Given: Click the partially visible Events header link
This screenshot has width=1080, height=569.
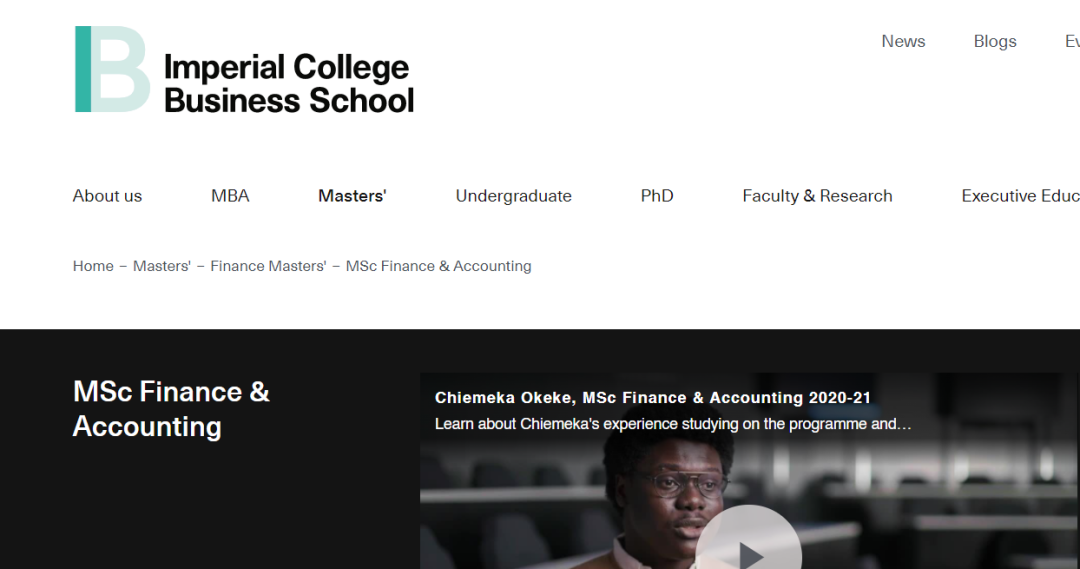Looking at the screenshot, I should tap(1071, 41).
